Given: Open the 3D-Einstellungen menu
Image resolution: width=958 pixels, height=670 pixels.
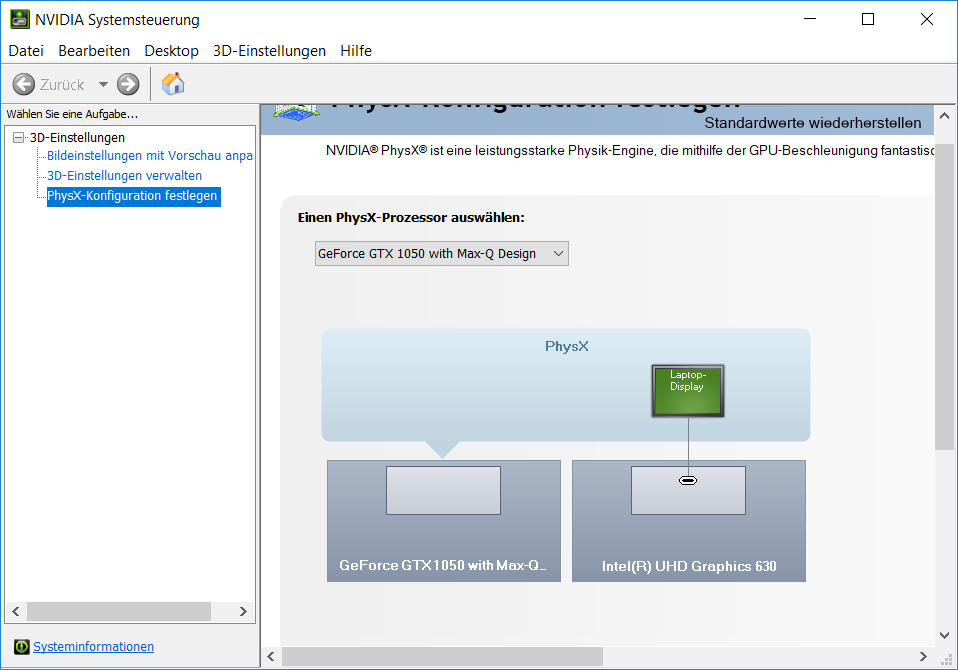Looking at the screenshot, I should click(x=269, y=51).
